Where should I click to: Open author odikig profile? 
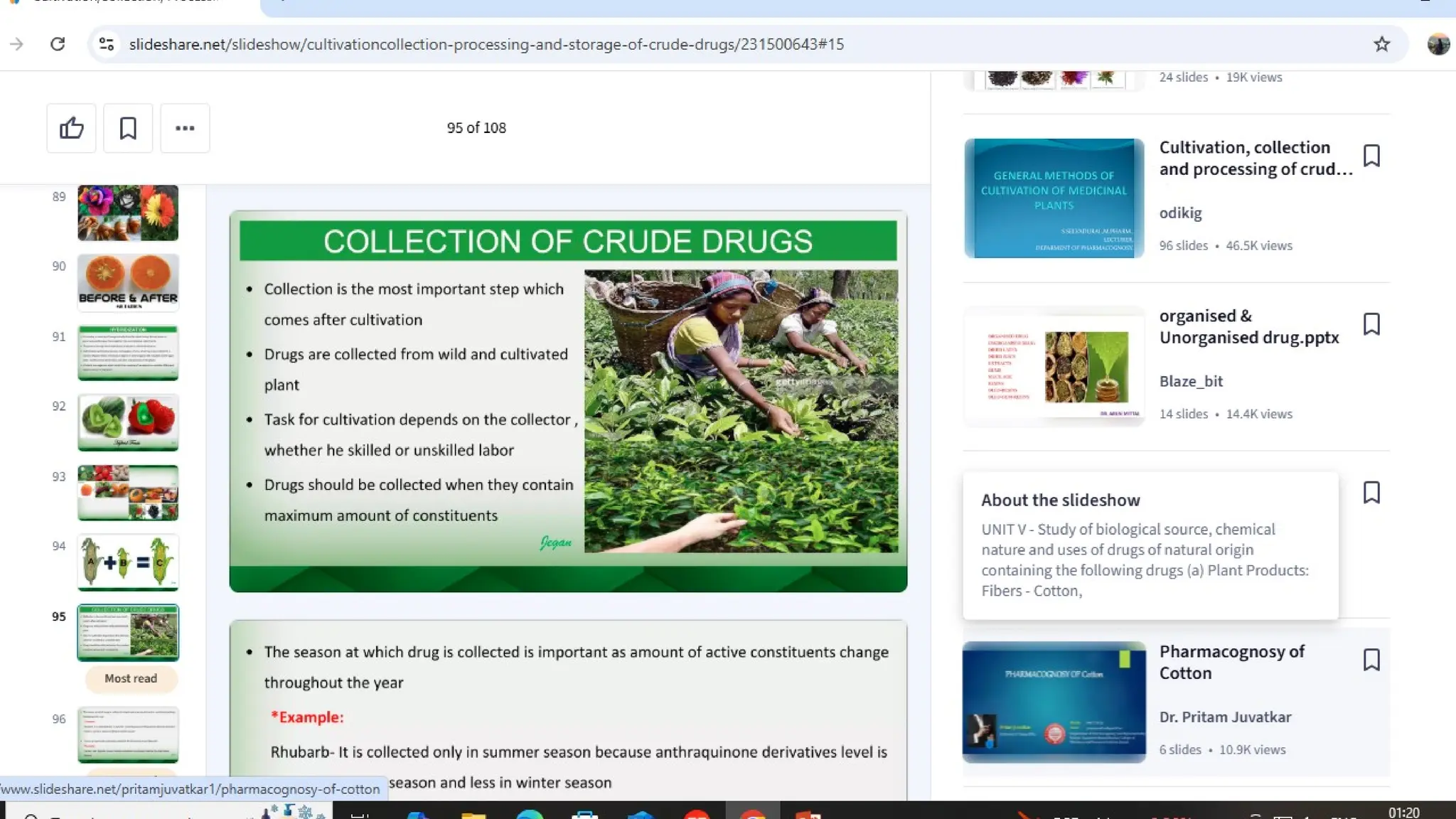pyautogui.click(x=1180, y=213)
